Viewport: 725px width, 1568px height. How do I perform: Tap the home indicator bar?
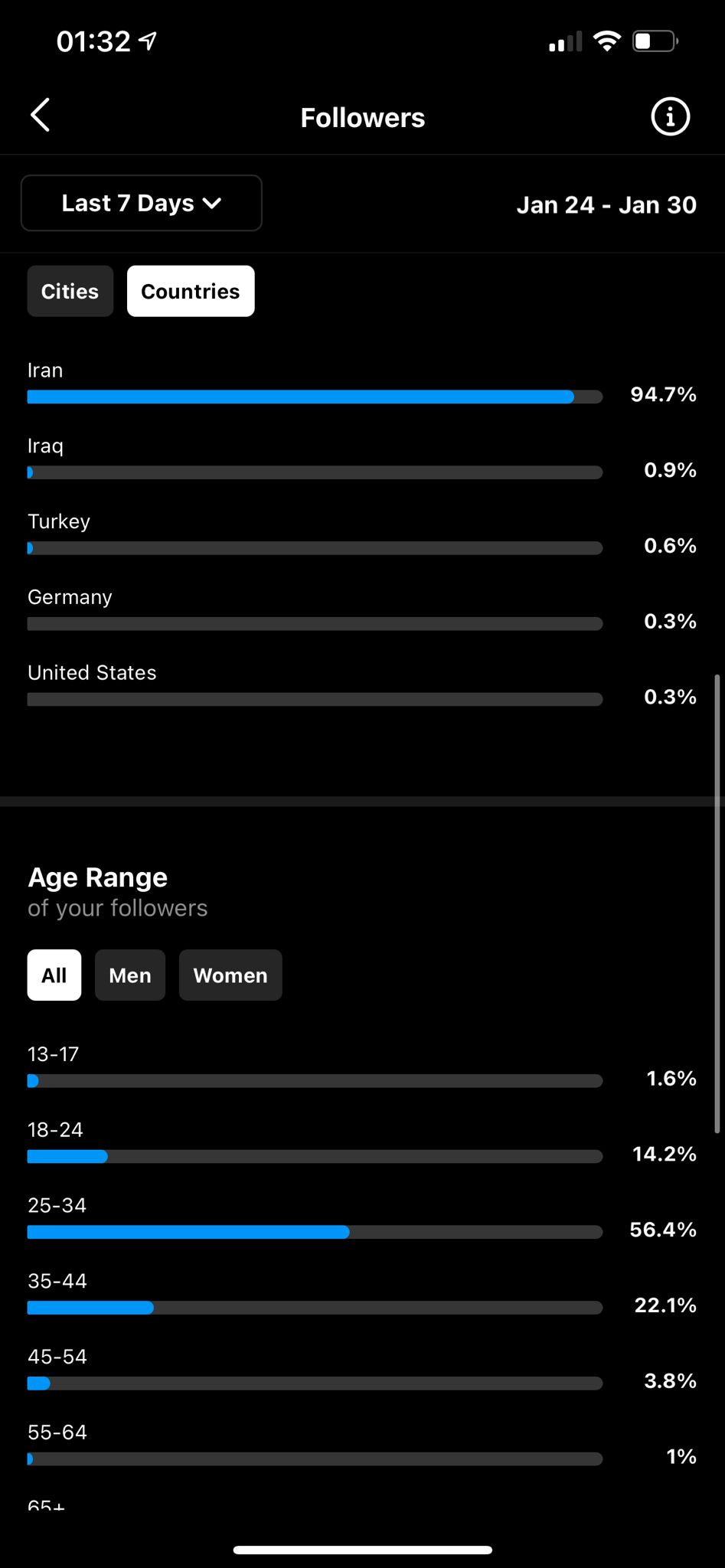pos(362,1550)
